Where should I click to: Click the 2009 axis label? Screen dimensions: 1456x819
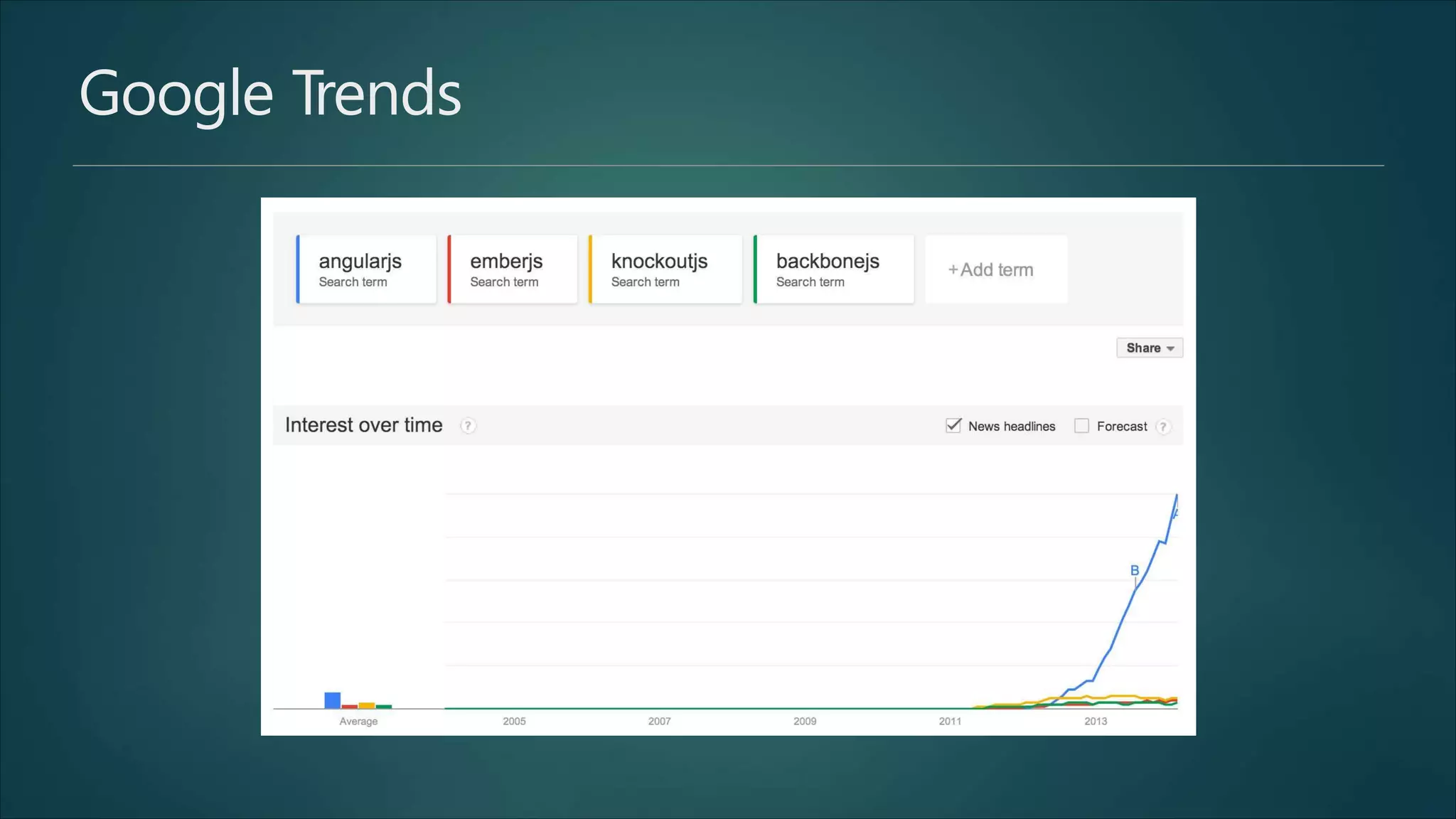(805, 721)
